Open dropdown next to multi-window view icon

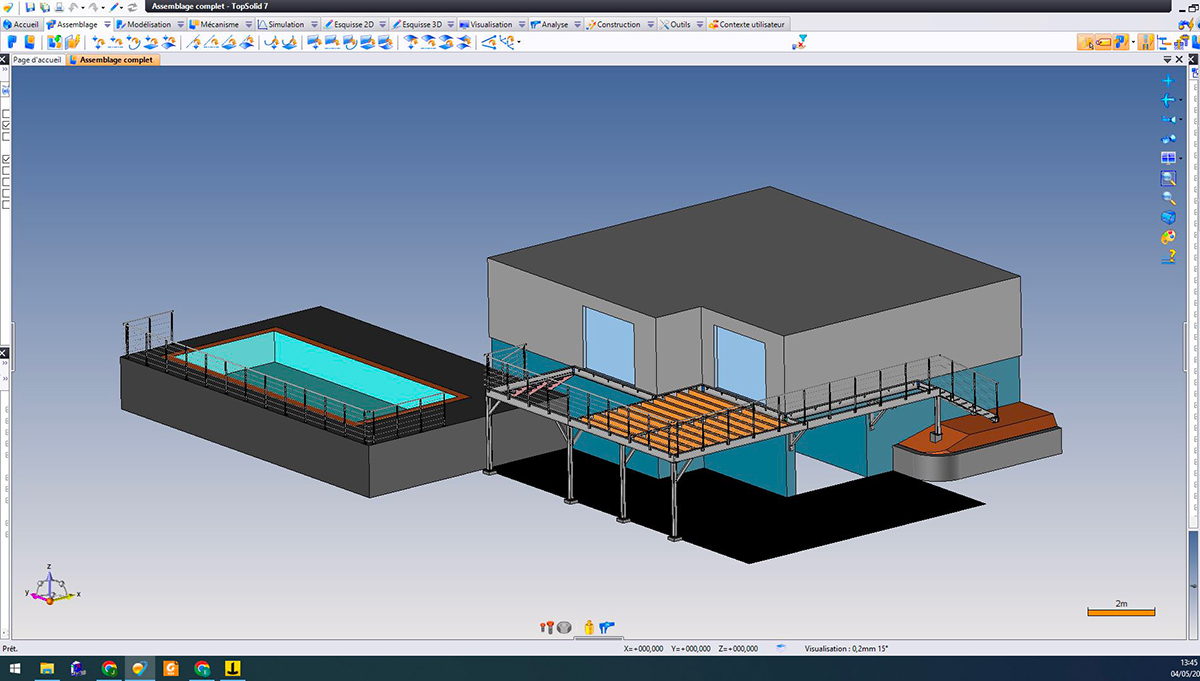[1181, 158]
